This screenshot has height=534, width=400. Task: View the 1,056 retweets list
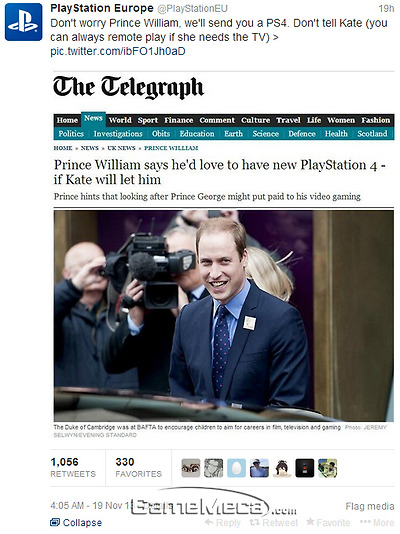click(73, 468)
